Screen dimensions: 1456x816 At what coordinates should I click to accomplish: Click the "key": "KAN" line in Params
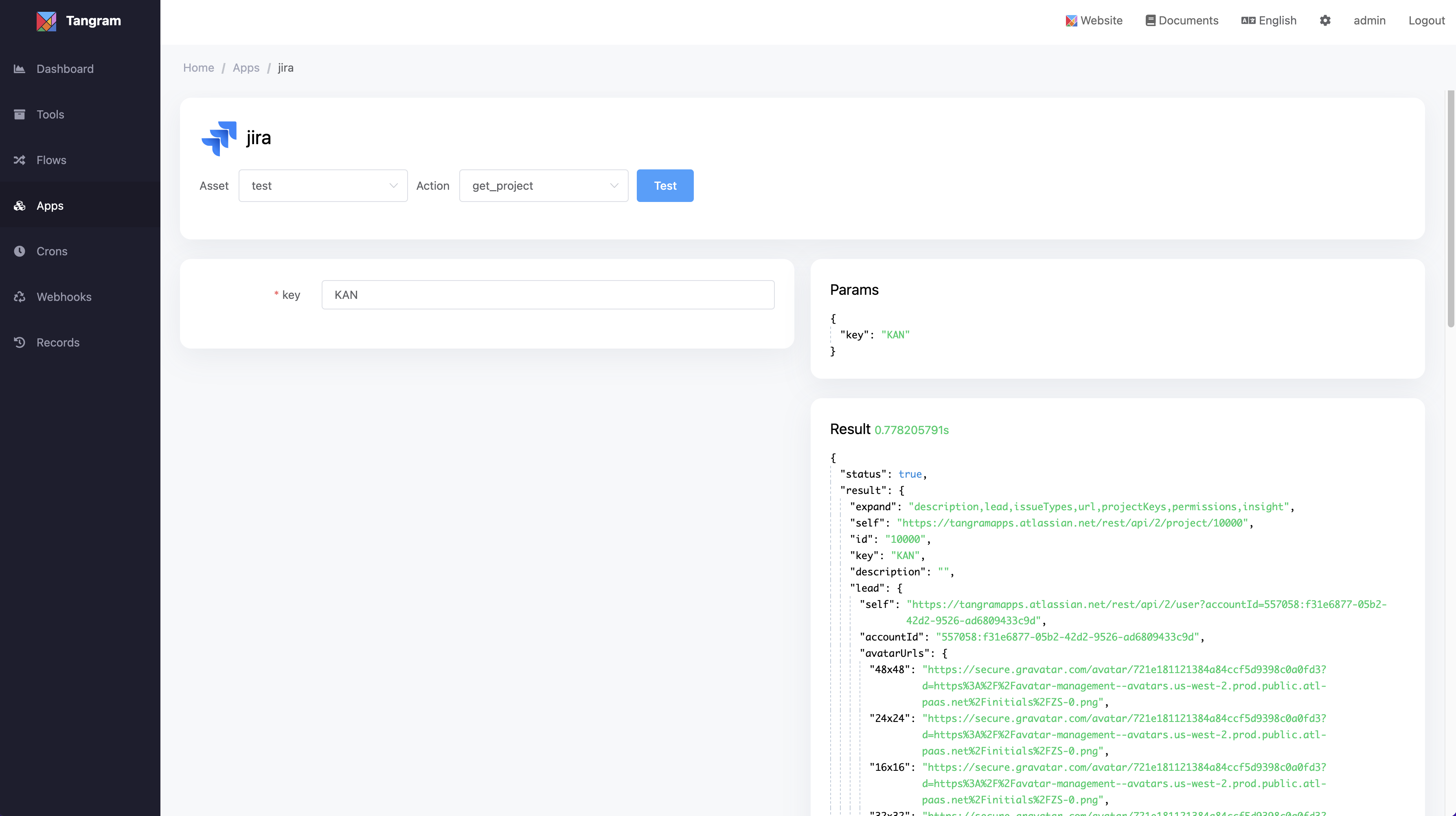875,335
